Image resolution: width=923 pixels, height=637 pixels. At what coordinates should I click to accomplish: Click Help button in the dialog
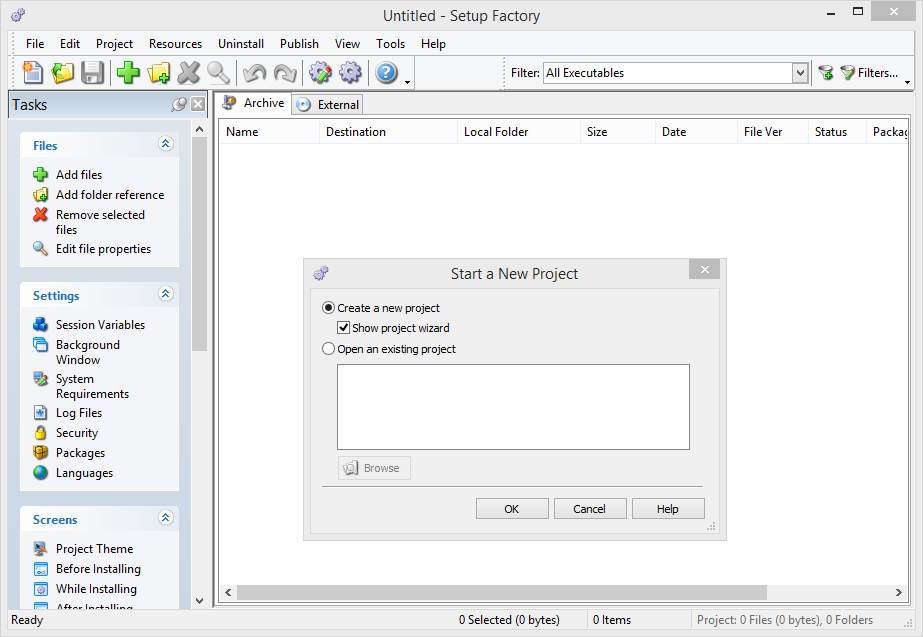[x=668, y=509]
